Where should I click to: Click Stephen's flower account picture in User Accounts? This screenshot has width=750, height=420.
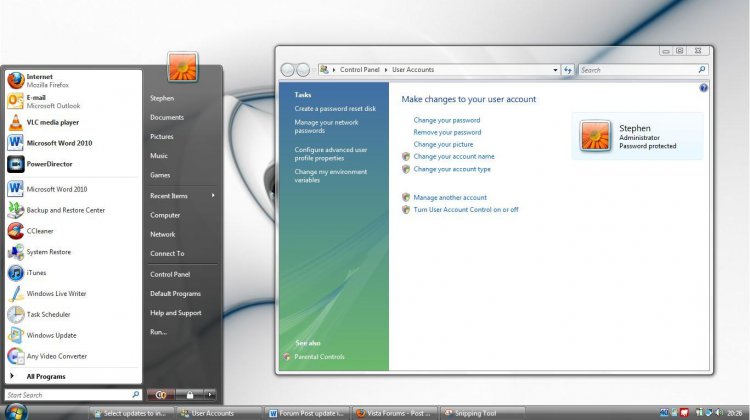point(595,136)
